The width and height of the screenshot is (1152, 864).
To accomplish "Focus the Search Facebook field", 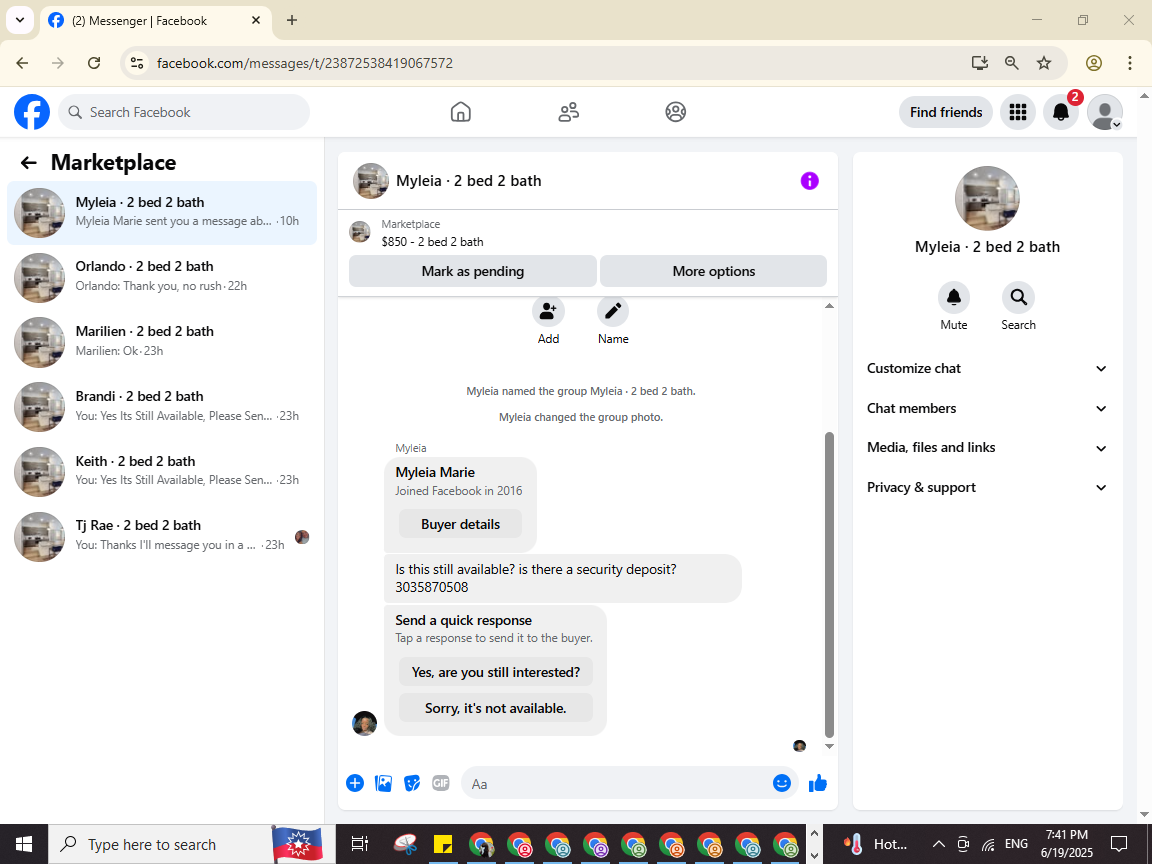I will tap(184, 112).
